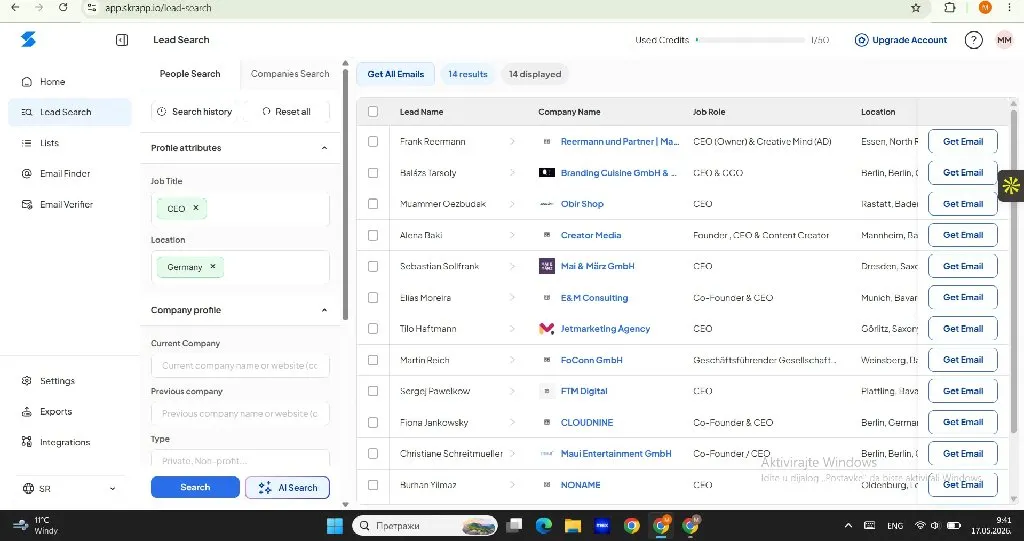Open the Obir Shop company link
The image size is (1024, 541).
[x=582, y=204]
